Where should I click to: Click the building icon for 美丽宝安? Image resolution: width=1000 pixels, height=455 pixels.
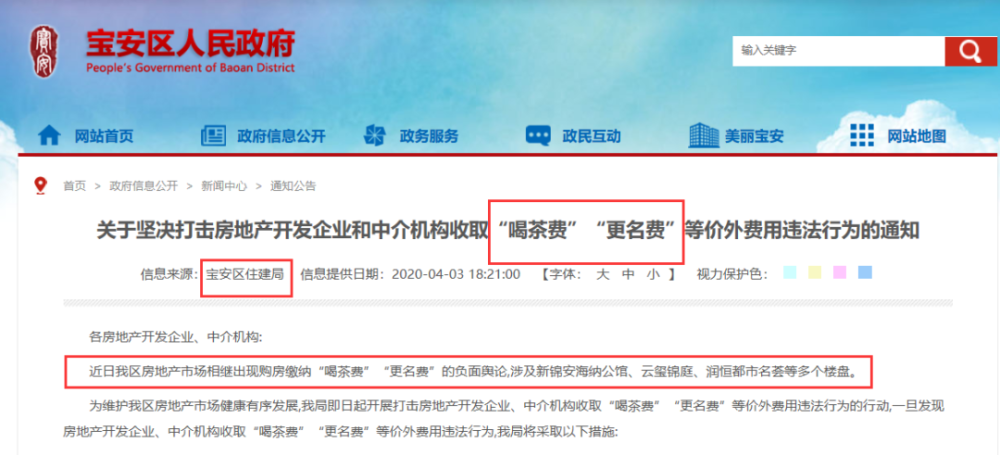703,135
